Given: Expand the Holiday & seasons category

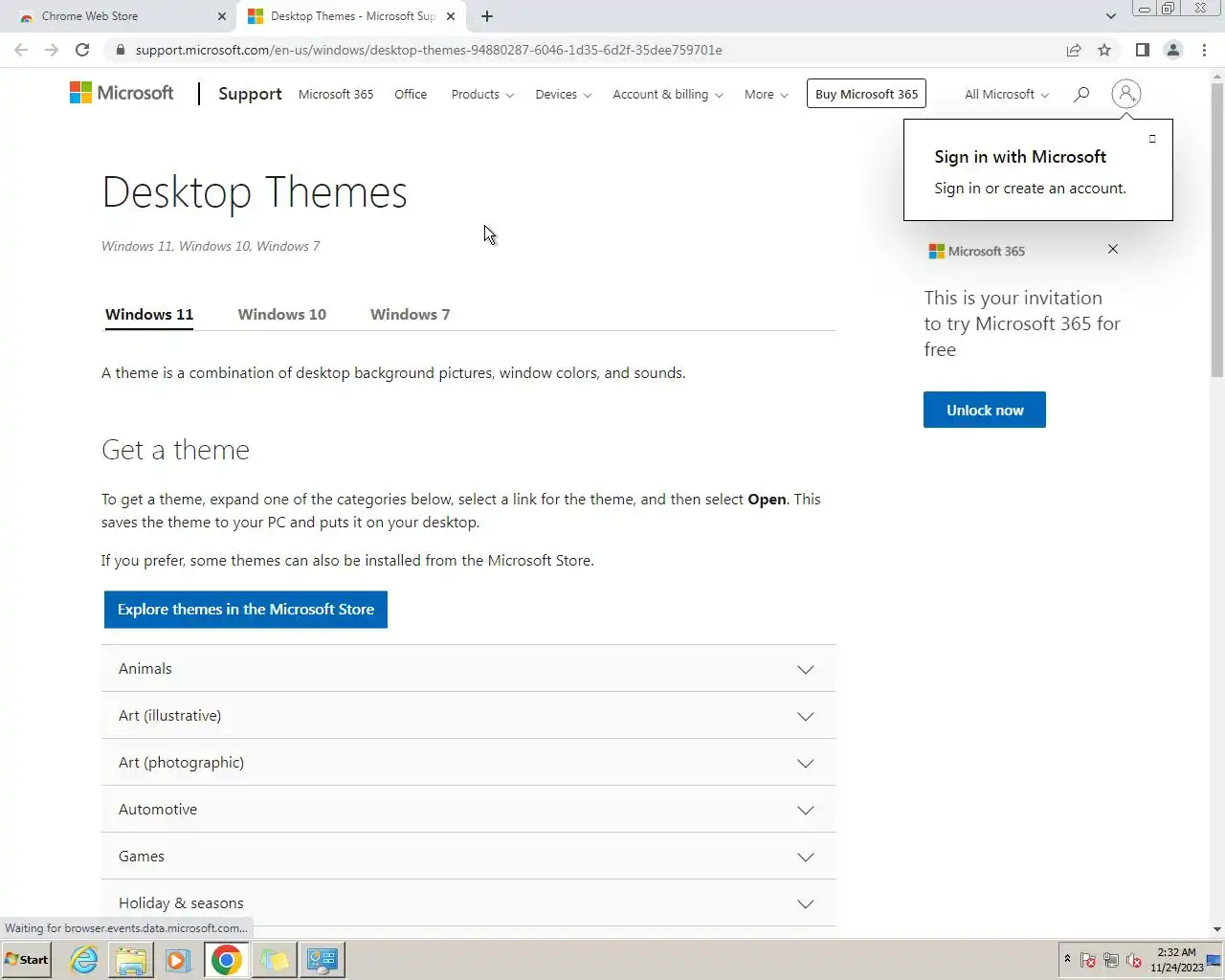Looking at the screenshot, I should point(469,903).
